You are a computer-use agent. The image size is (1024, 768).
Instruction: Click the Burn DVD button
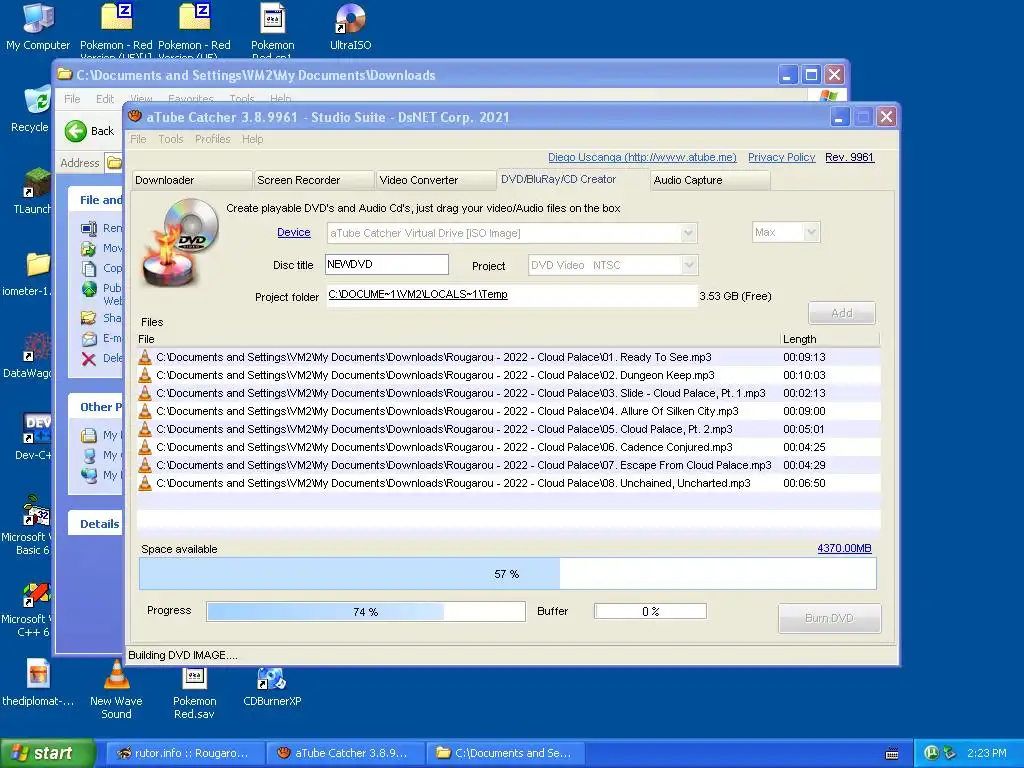[829, 618]
